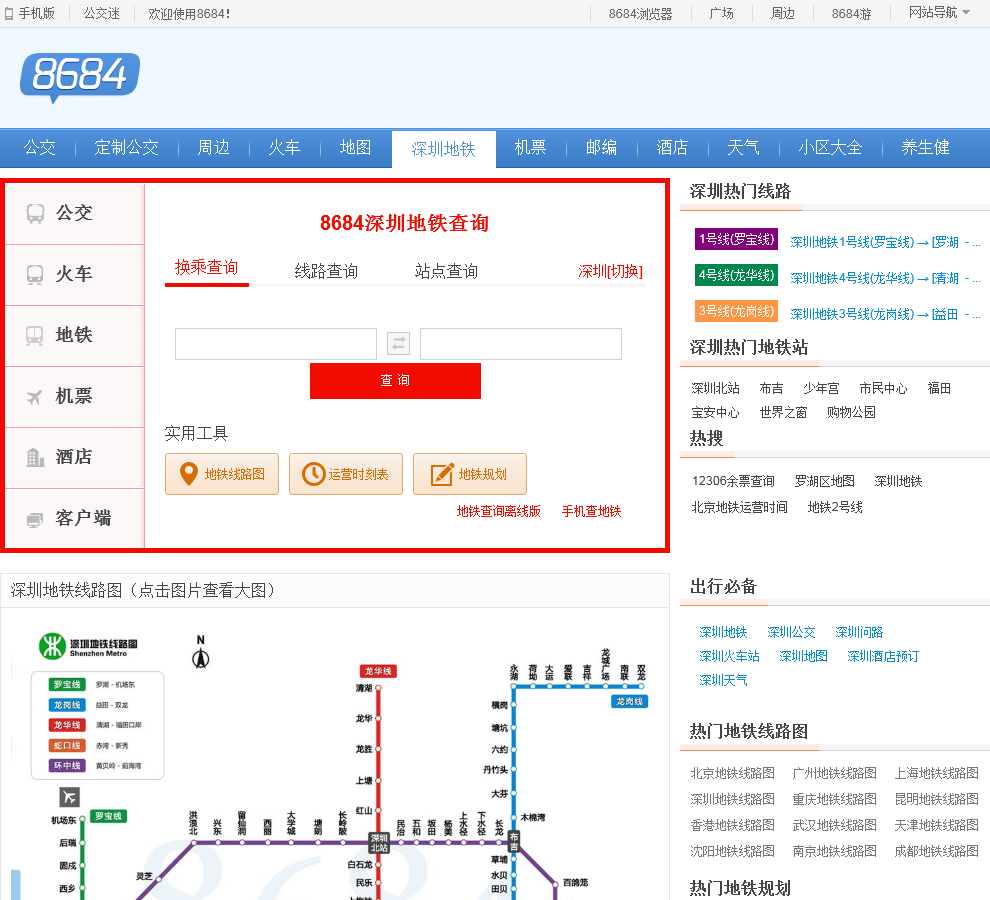Open the 天气 nav tab
990x900 pixels.
tap(743, 148)
